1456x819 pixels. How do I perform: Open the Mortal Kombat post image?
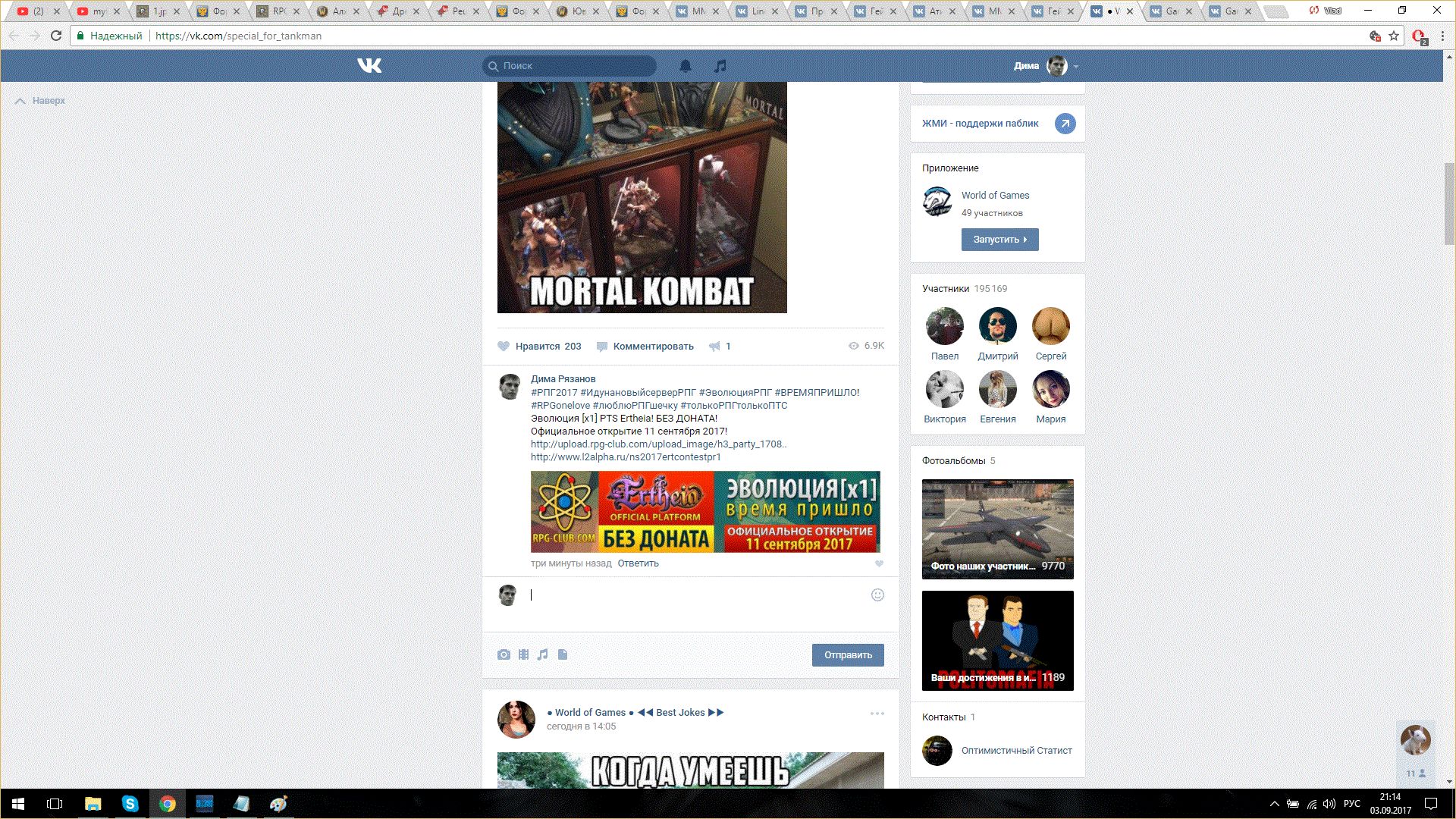click(x=642, y=197)
